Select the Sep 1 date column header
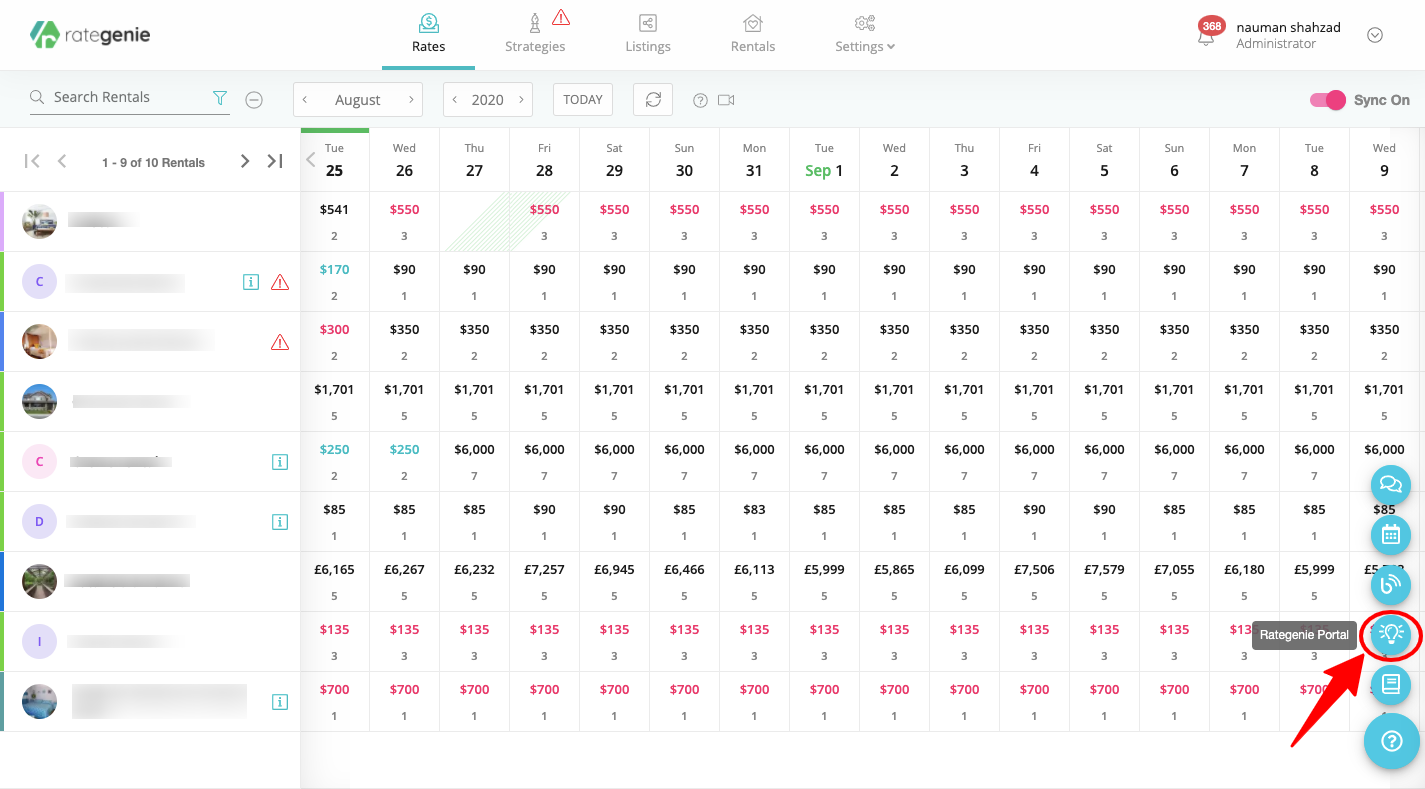This screenshot has height=789, width=1425. coord(824,160)
